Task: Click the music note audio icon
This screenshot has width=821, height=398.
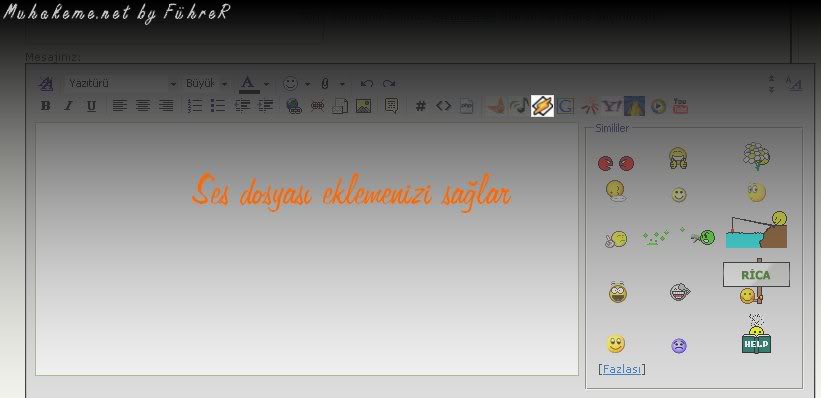Action: point(519,106)
